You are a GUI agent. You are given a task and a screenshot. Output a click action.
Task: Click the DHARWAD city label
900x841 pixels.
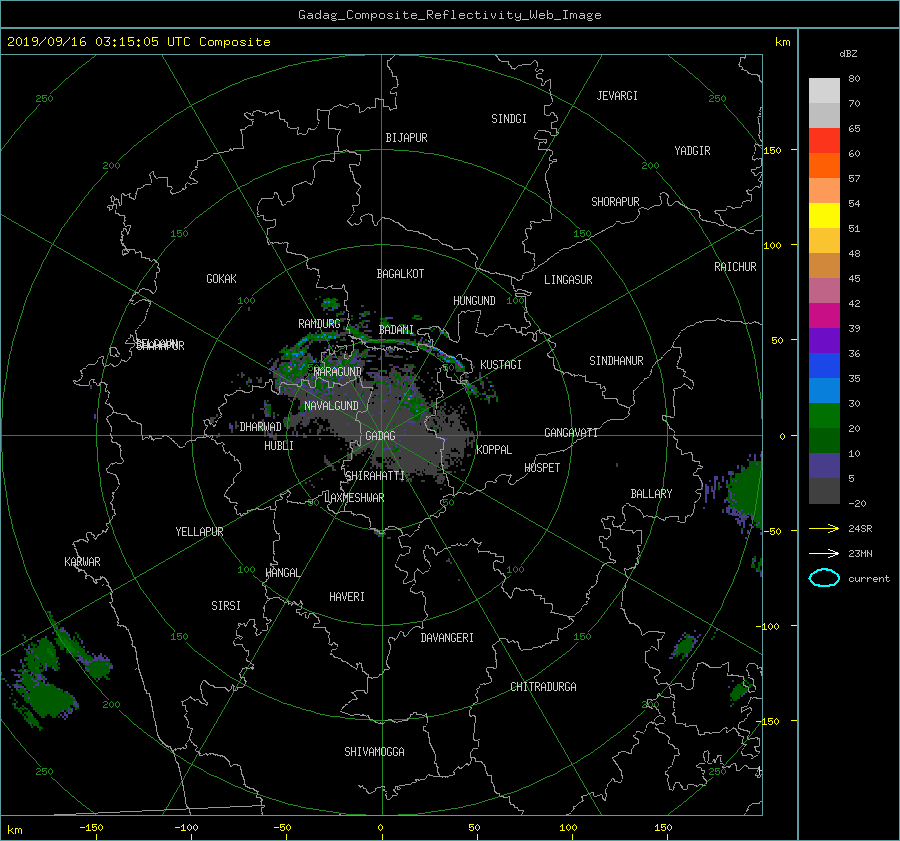tap(261, 427)
